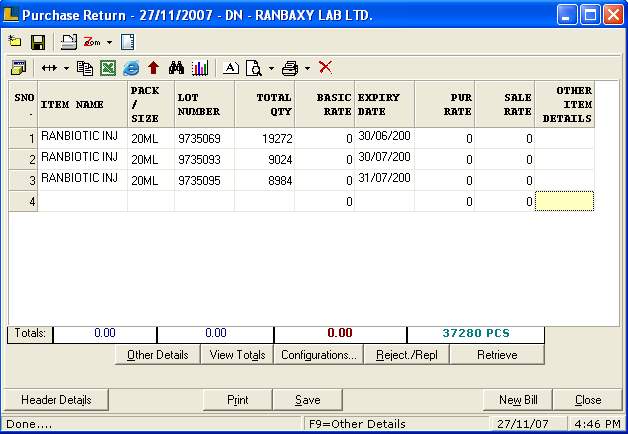Maximize the Purchase Return window
Screen dimensions: 628x434
point(590,15)
